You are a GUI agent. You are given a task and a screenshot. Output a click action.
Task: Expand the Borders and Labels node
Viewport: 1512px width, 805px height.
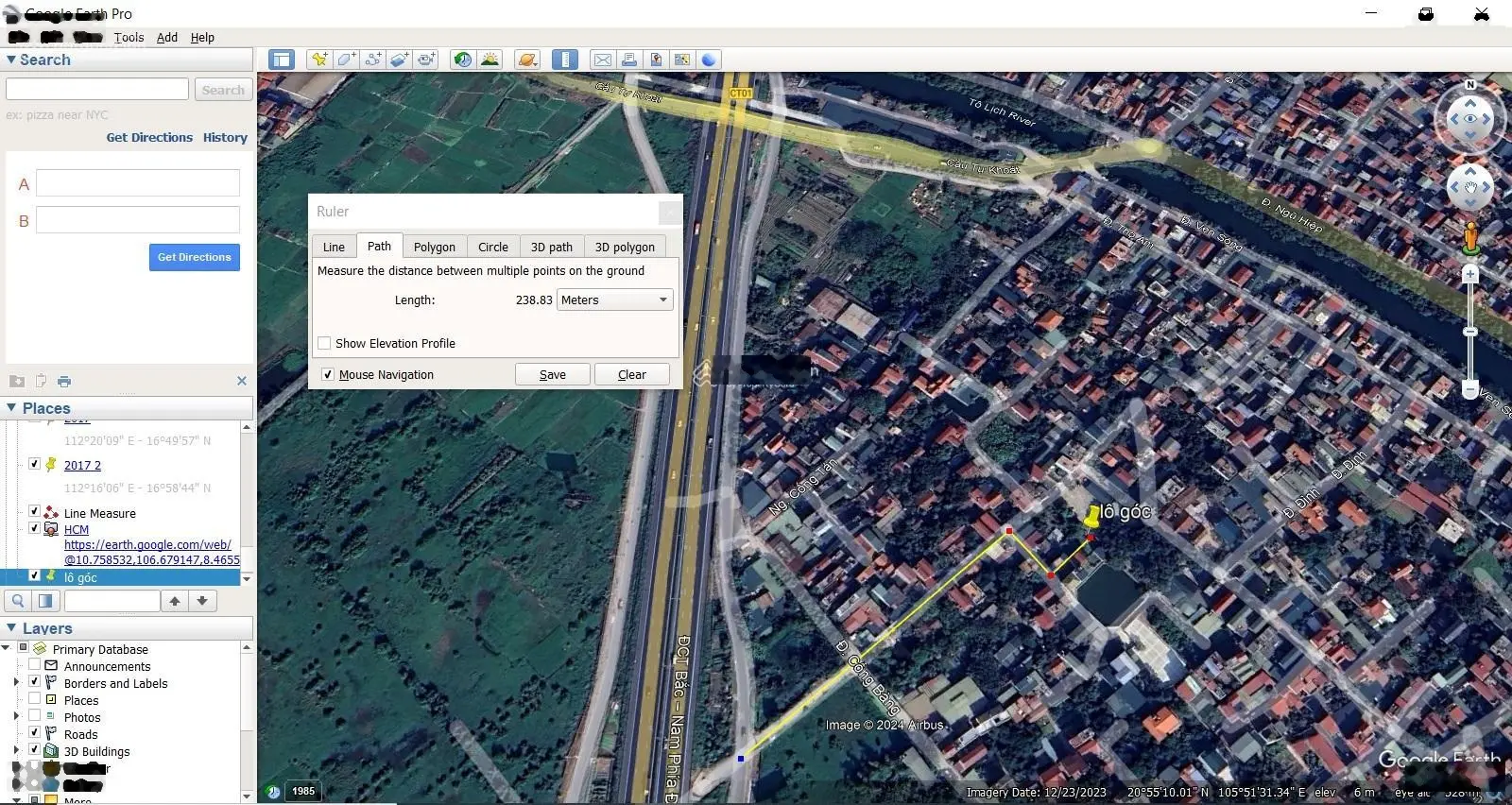(x=16, y=682)
